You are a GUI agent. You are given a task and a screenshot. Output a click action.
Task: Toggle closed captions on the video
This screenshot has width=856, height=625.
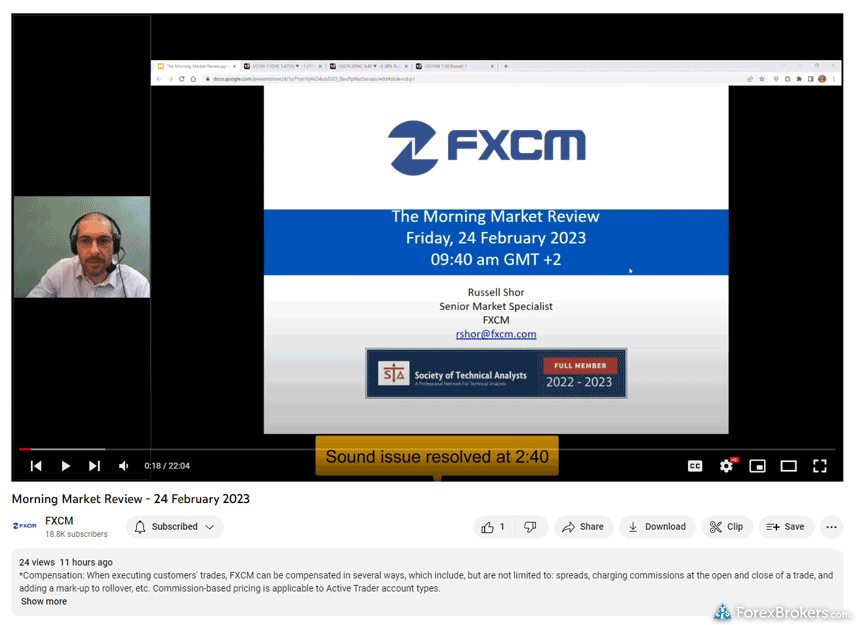tap(695, 466)
